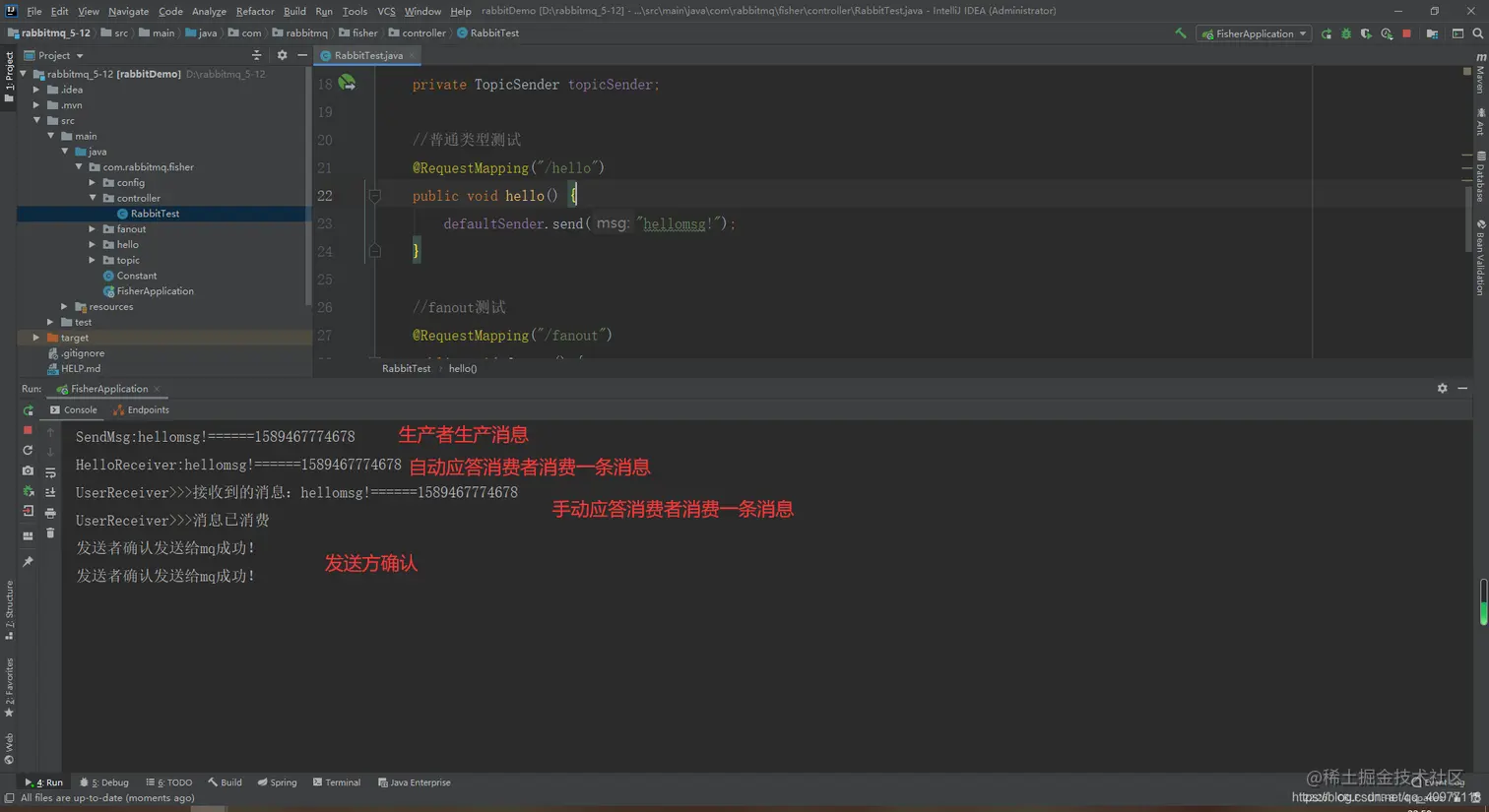Open the Build tool window
1489x812 pixels.
(x=226, y=782)
